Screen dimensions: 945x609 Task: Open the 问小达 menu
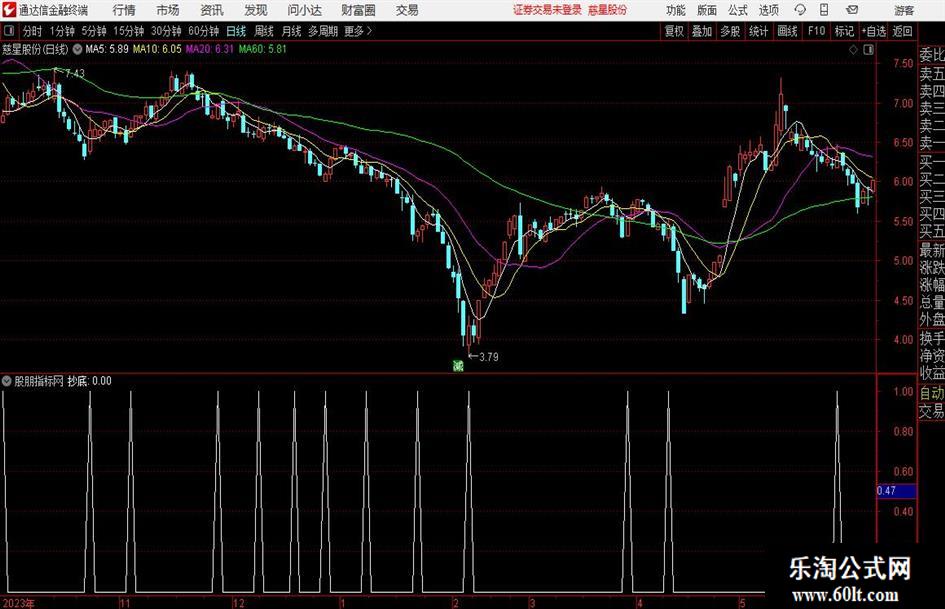[x=304, y=10]
